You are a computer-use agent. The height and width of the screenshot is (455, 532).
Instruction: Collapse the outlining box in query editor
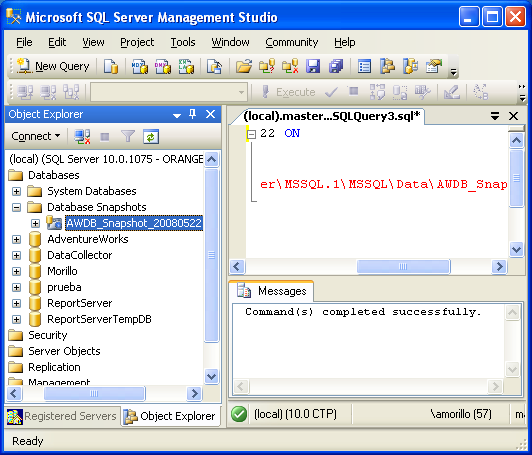pyautogui.click(x=251, y=134)
